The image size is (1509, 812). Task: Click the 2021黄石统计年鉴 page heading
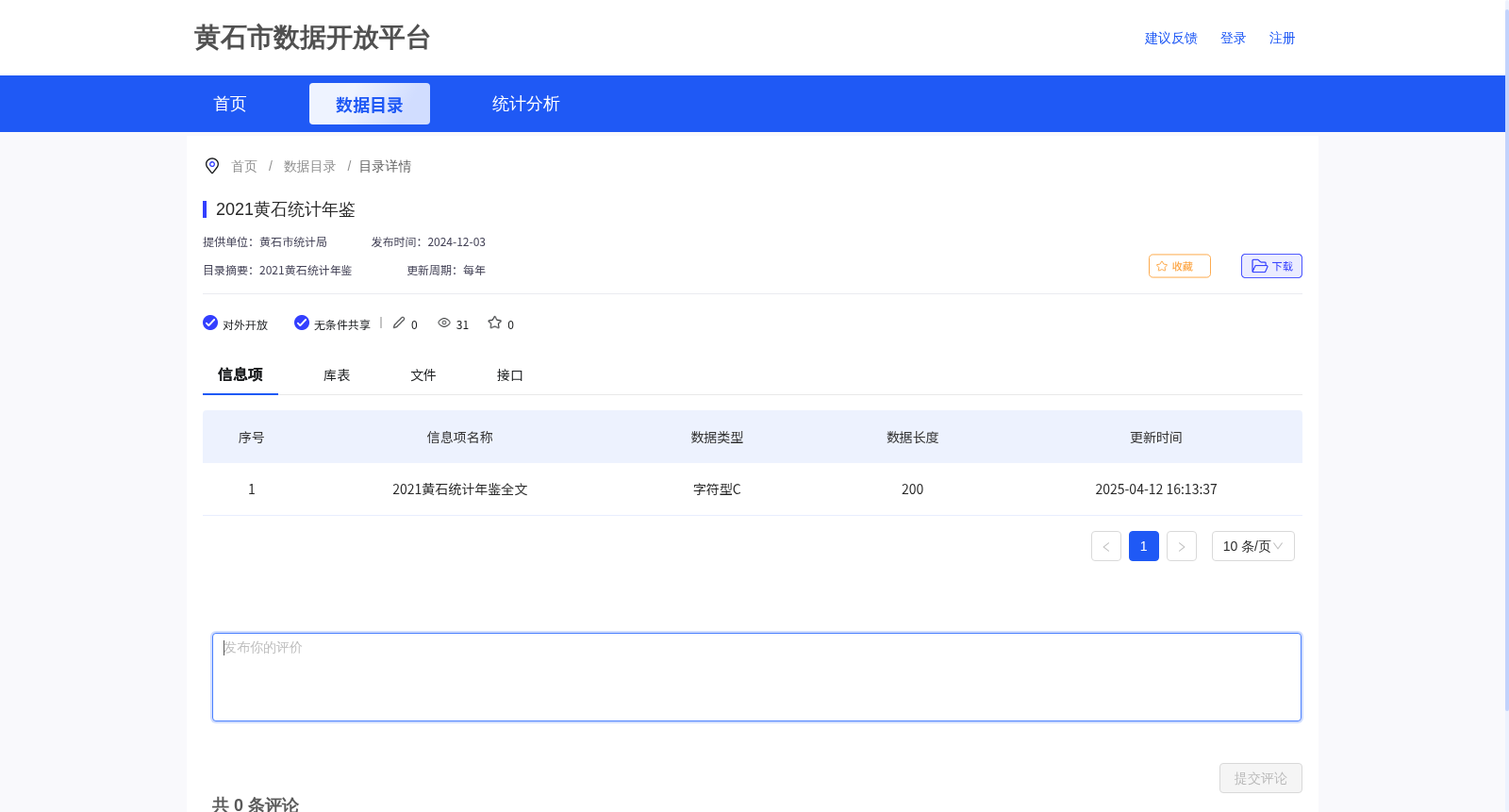pyautogui.click(x=286, y=209)
